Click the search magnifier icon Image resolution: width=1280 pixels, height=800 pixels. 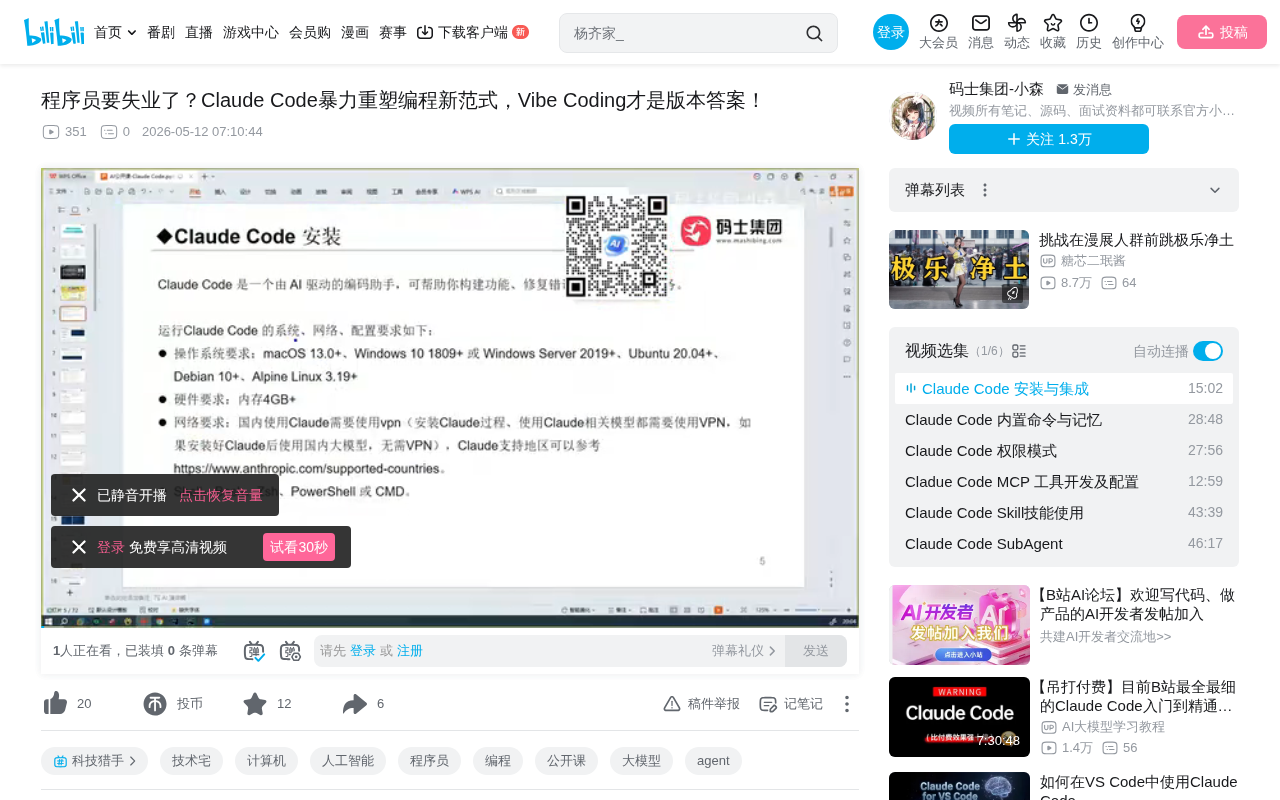[814, 33]
